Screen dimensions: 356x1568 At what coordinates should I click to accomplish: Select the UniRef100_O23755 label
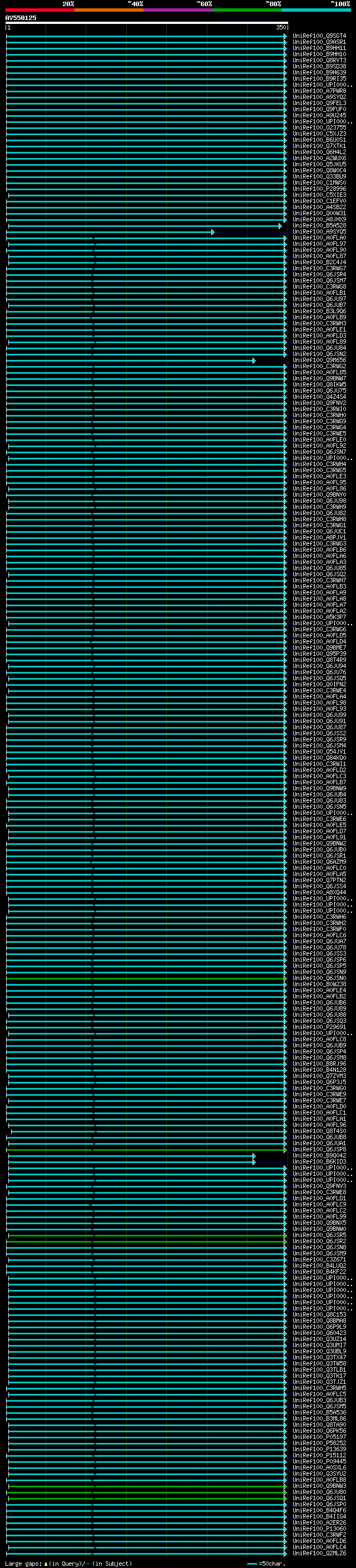pos(319,128)
